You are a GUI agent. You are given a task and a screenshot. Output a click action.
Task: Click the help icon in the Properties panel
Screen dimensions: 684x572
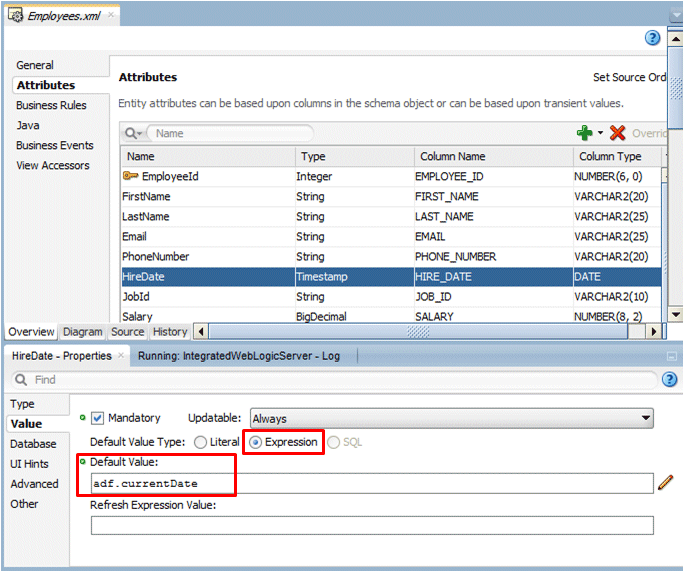tap(669, 379)
